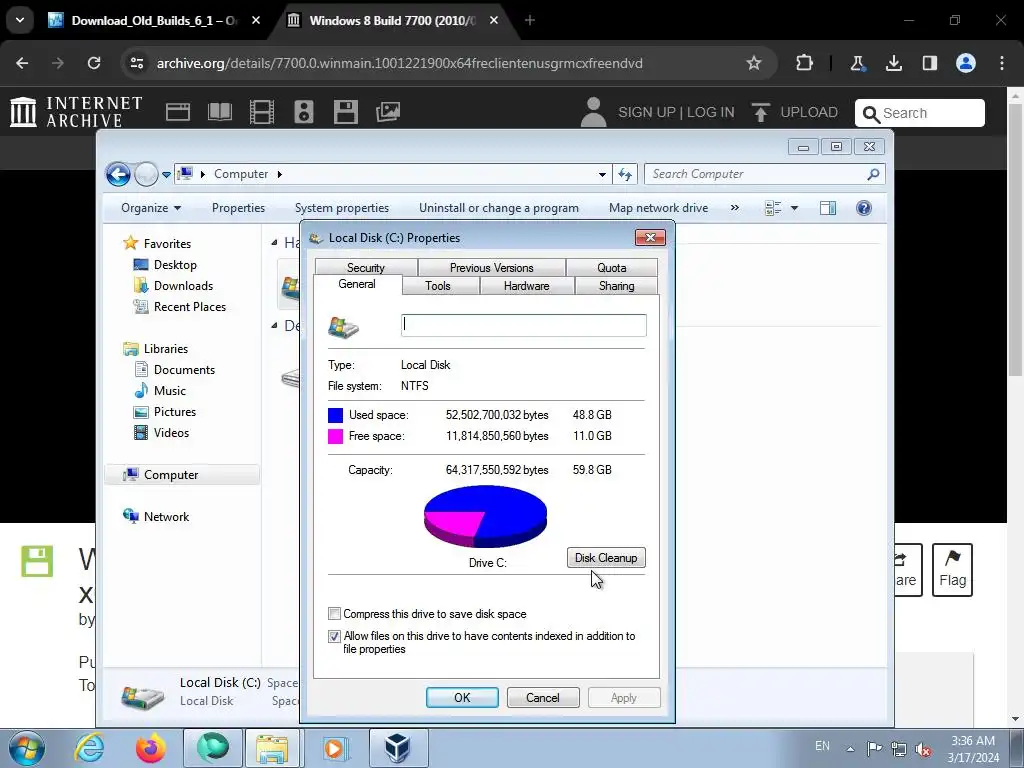
Task: Toggle the preview pane icon
Action: (827, 208)
